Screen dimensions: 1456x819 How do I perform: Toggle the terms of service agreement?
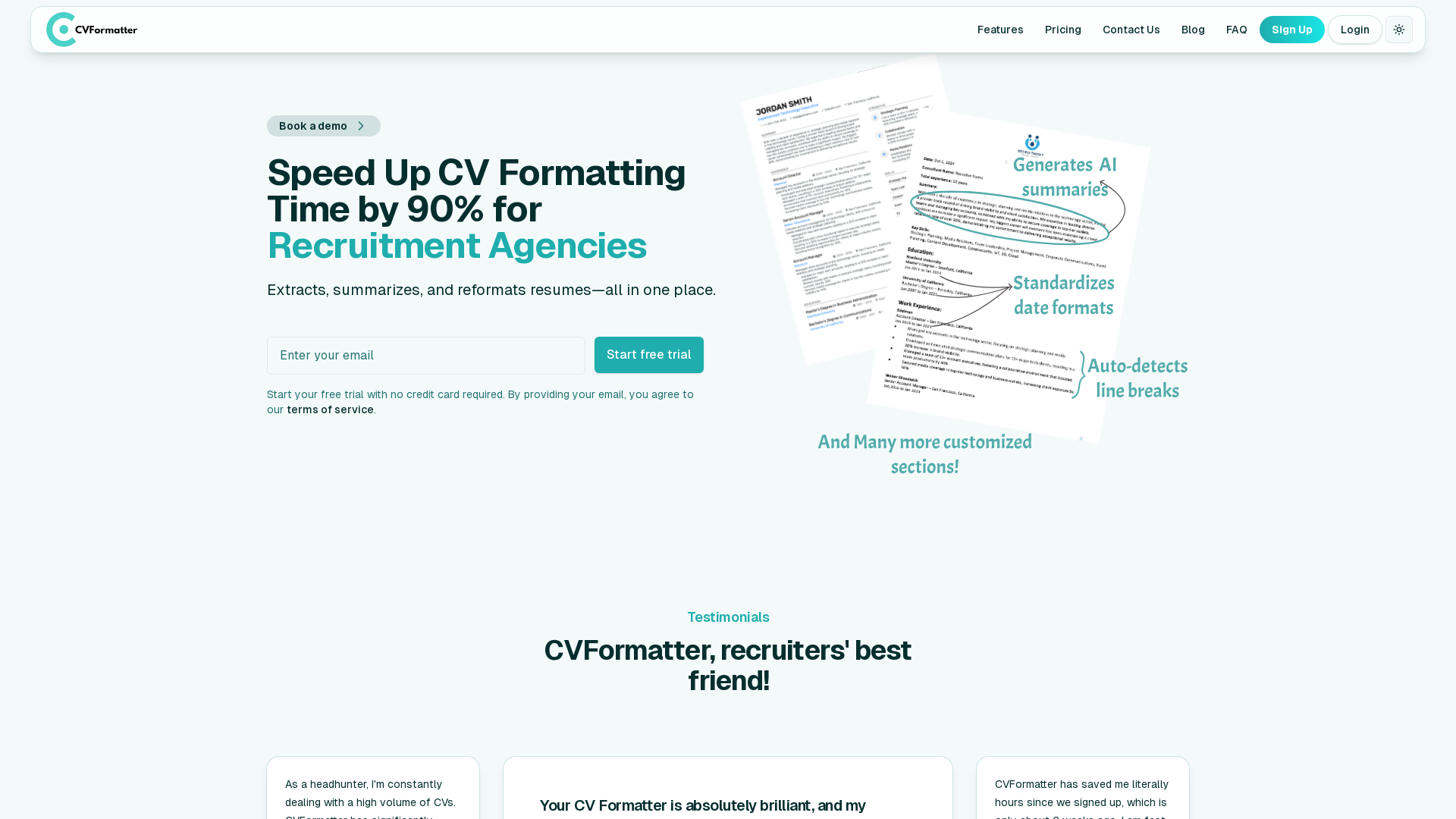(330, 409)
